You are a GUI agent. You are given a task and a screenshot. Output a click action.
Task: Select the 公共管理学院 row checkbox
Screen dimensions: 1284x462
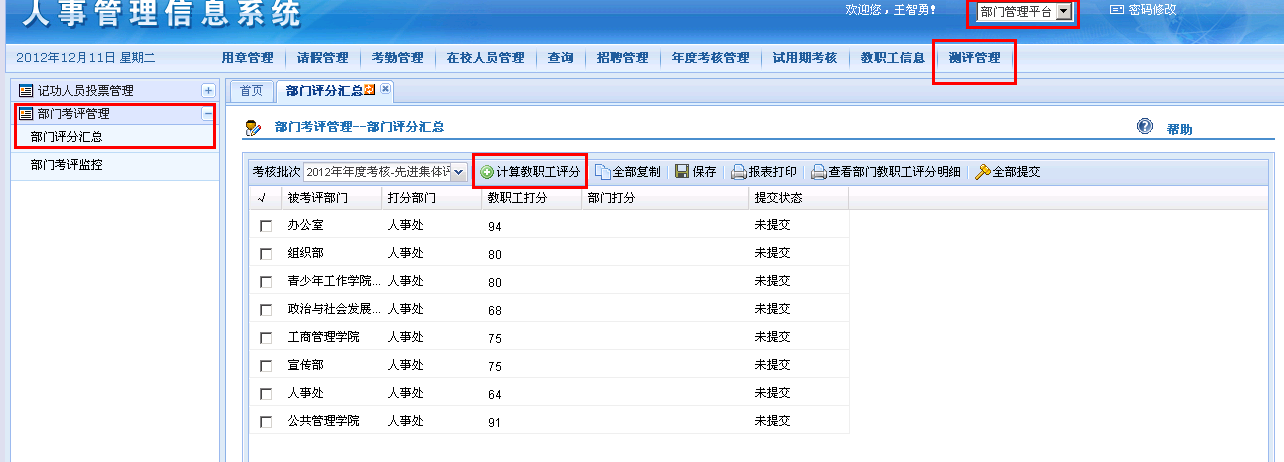(x=266, y=422)
